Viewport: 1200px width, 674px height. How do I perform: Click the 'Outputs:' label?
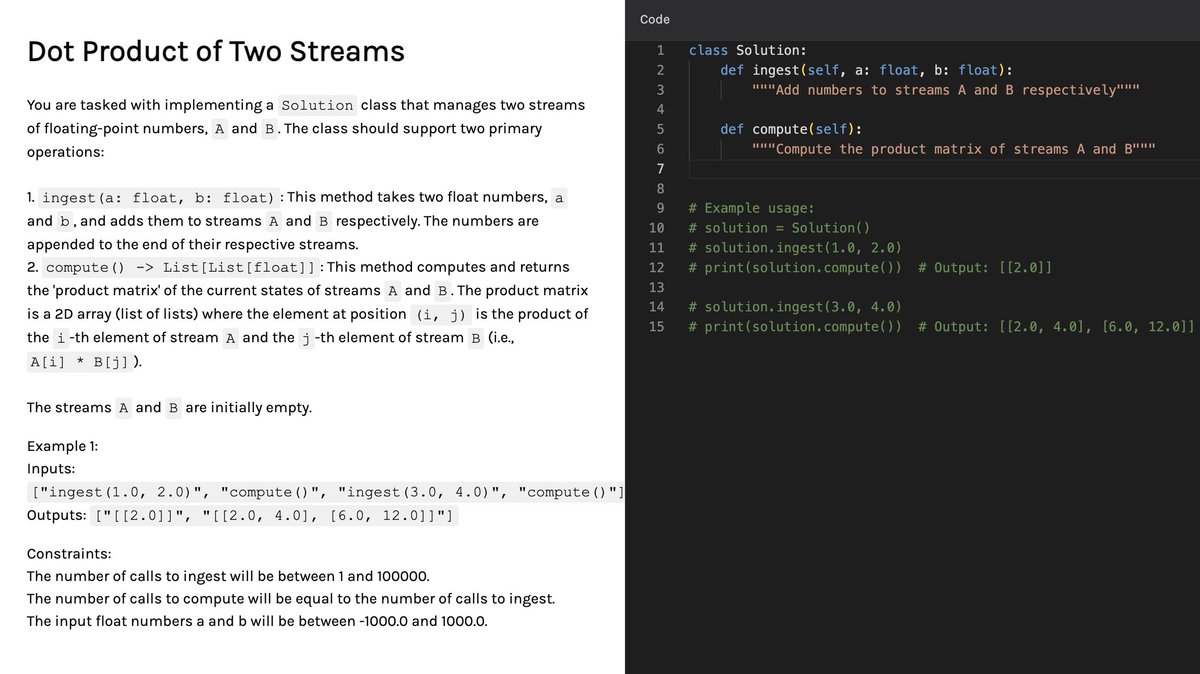56,516
